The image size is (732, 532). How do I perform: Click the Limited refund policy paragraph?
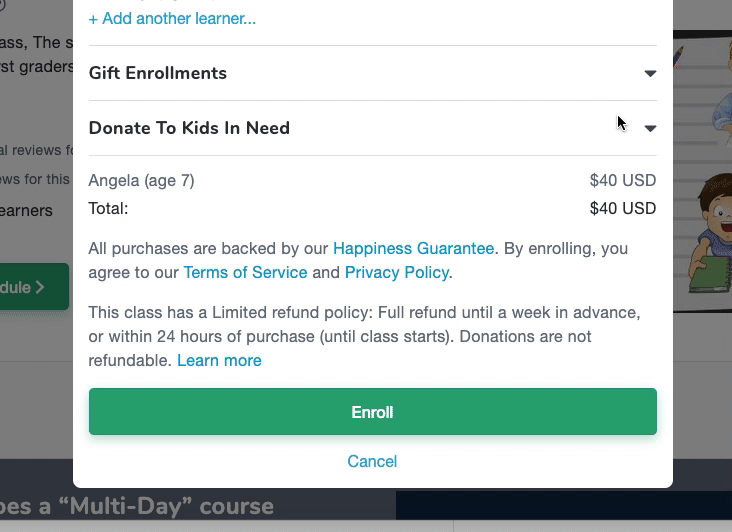364,336
